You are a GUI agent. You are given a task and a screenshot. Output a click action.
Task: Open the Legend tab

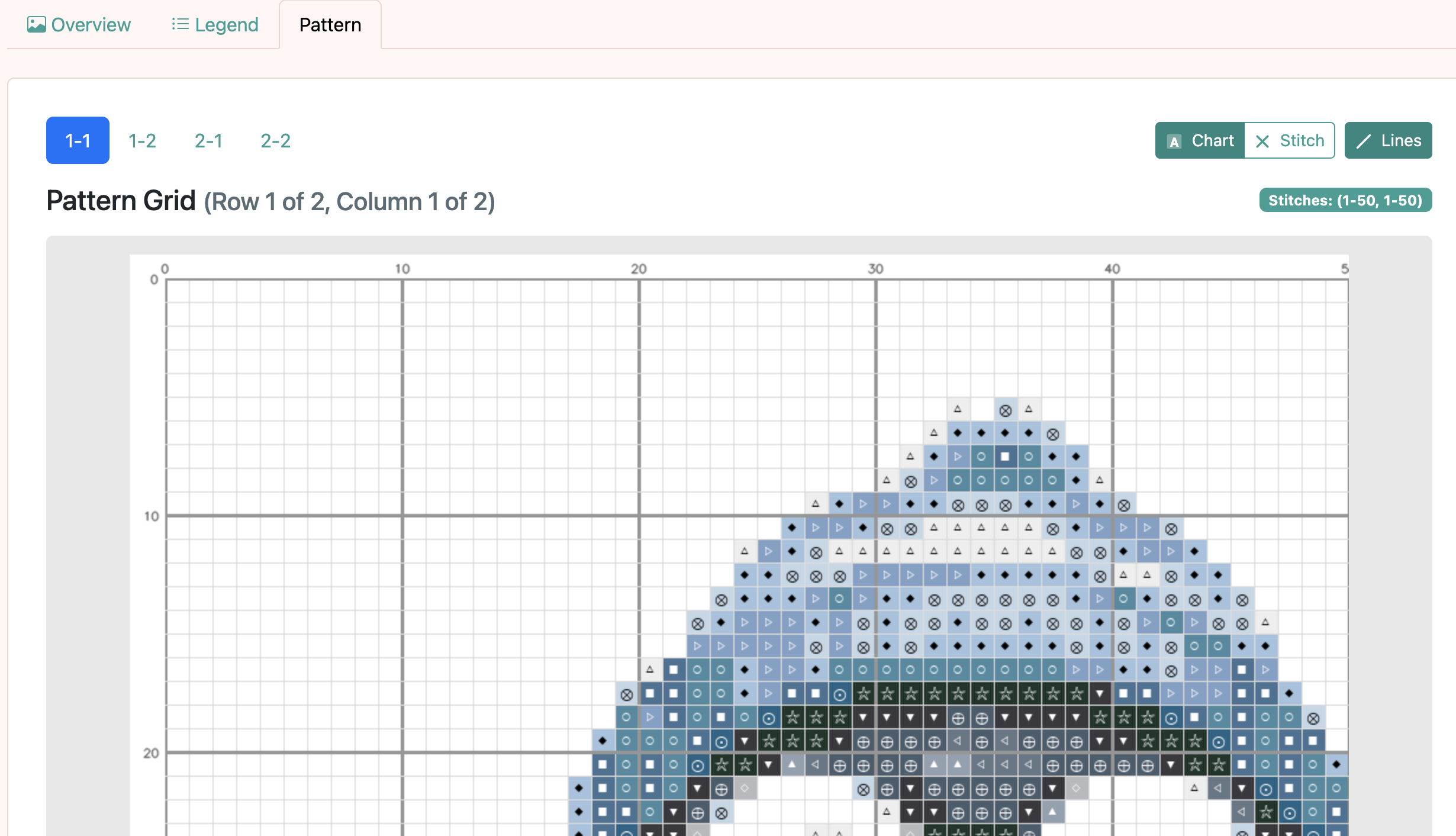coord(214,24)
